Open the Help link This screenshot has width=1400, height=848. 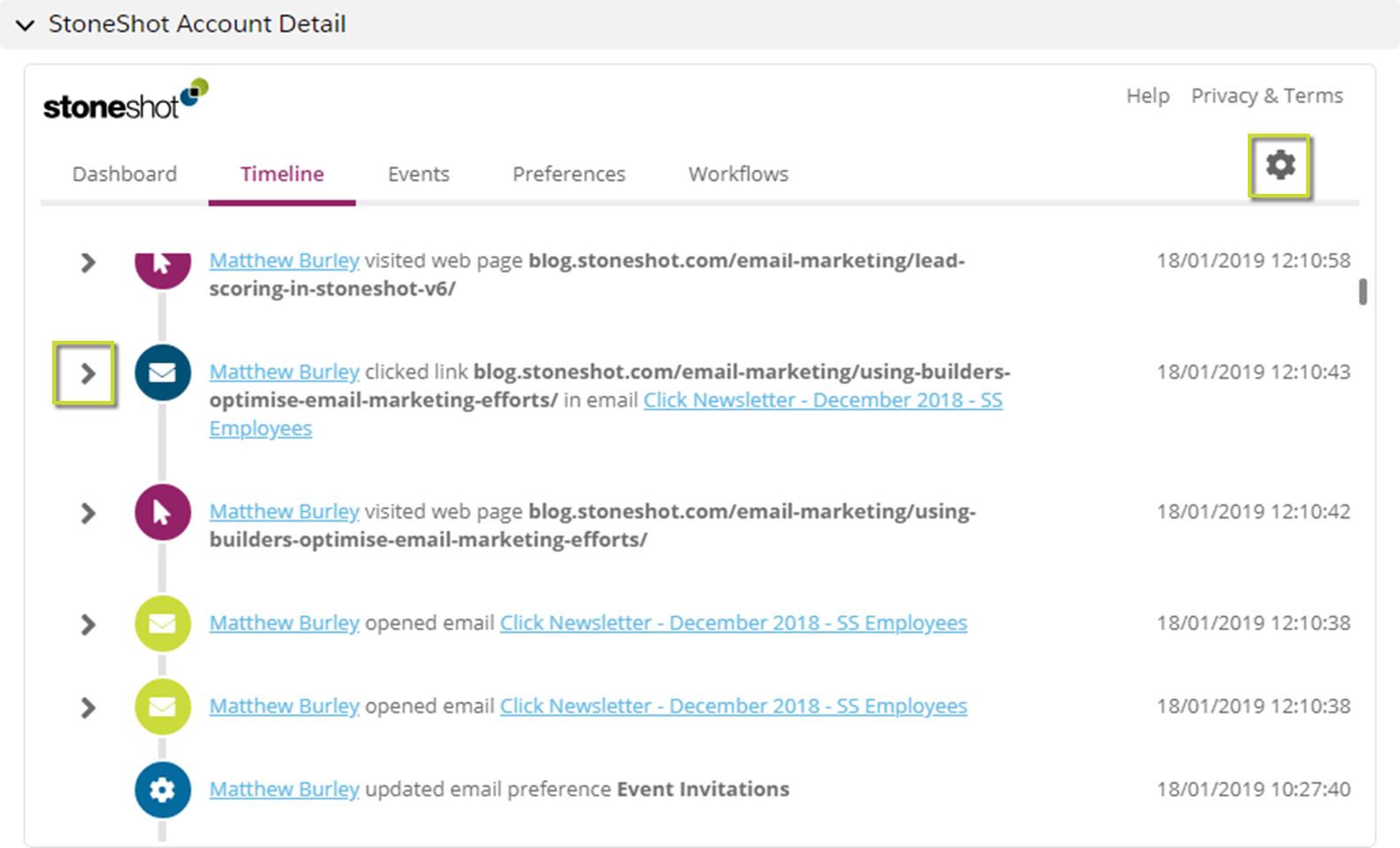tap(1148, 96)
